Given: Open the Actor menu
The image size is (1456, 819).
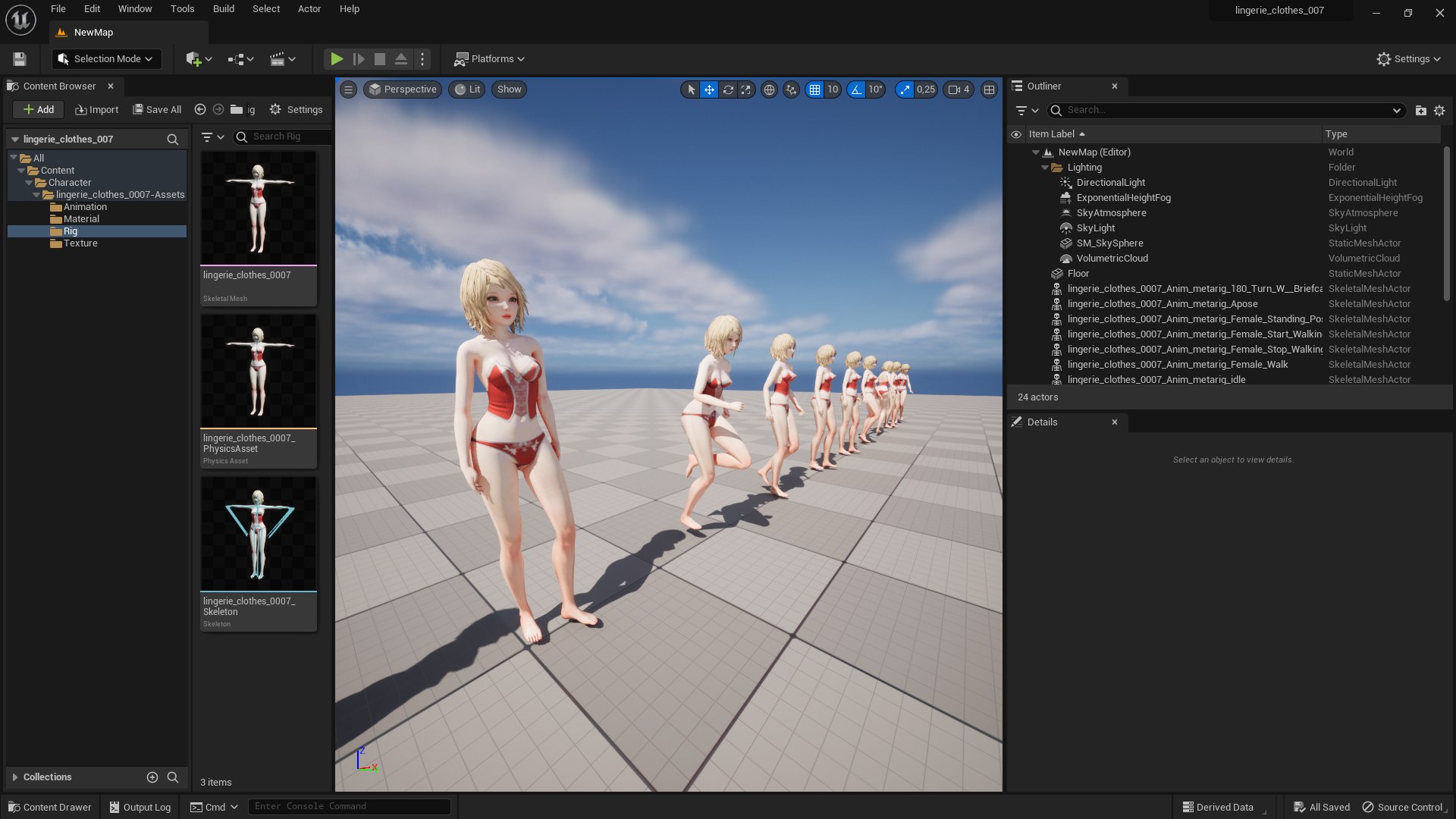Looking at the screenshot, I should pos(309,9).
